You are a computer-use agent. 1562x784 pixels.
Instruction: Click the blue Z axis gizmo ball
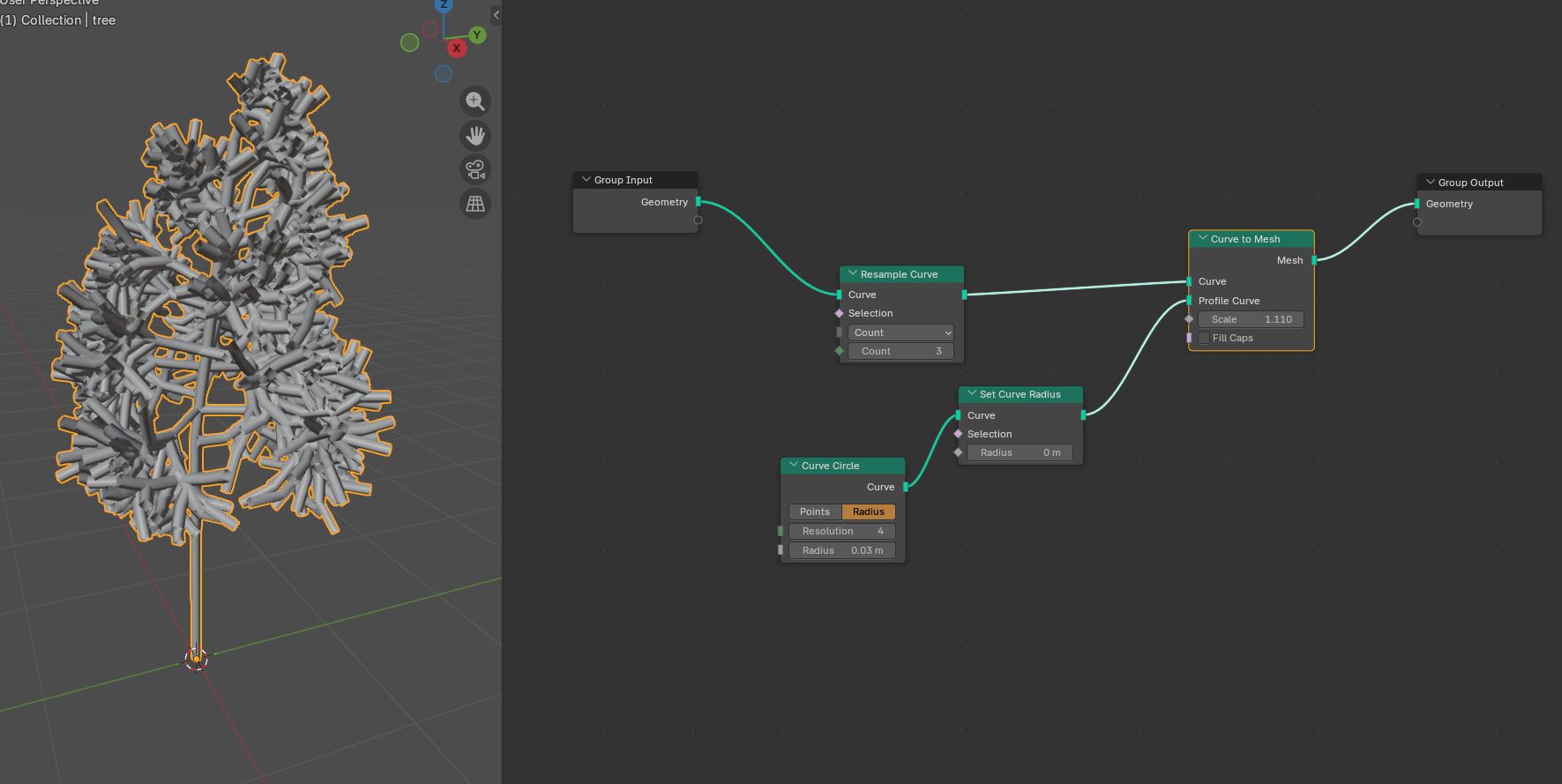[444, 4]
